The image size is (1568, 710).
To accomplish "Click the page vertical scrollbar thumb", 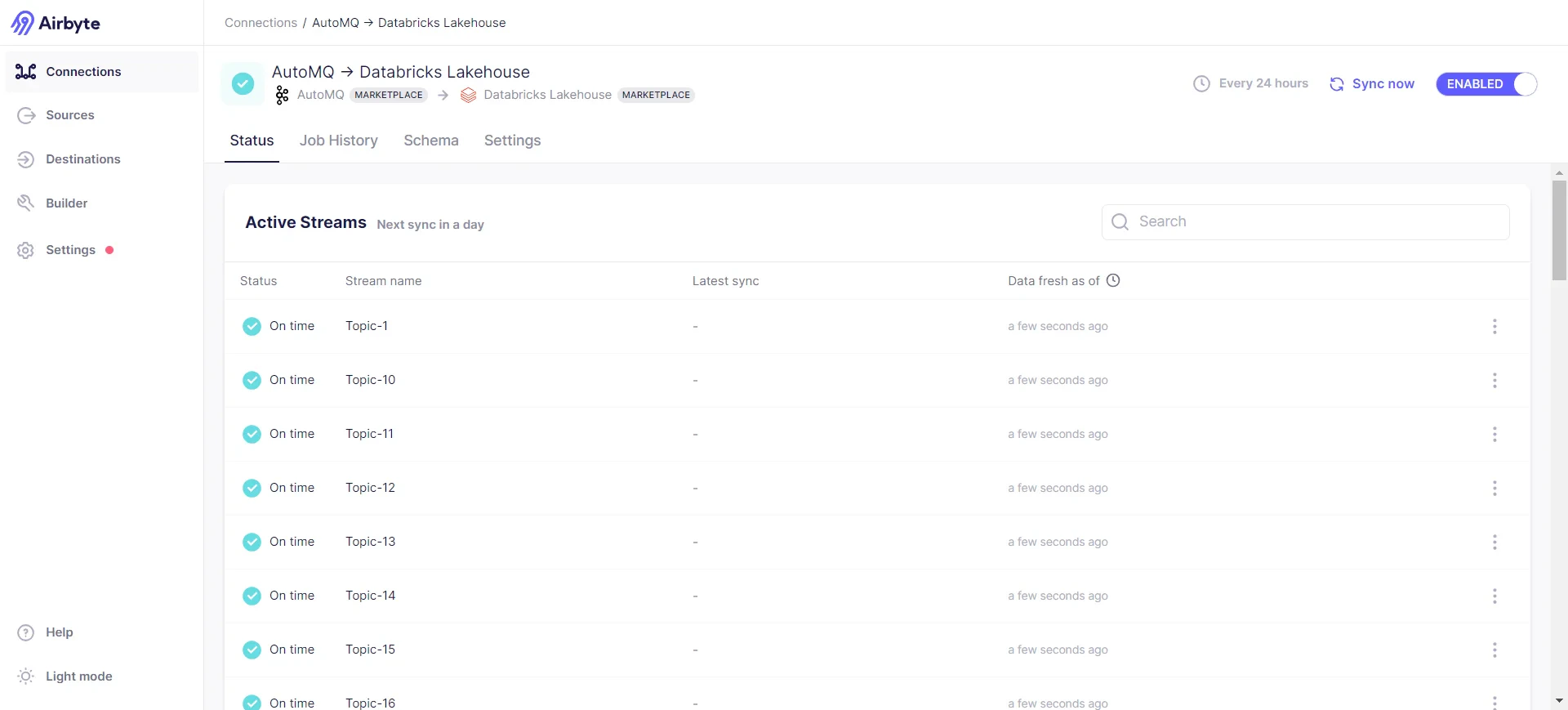I will (x=1559, y=230).
